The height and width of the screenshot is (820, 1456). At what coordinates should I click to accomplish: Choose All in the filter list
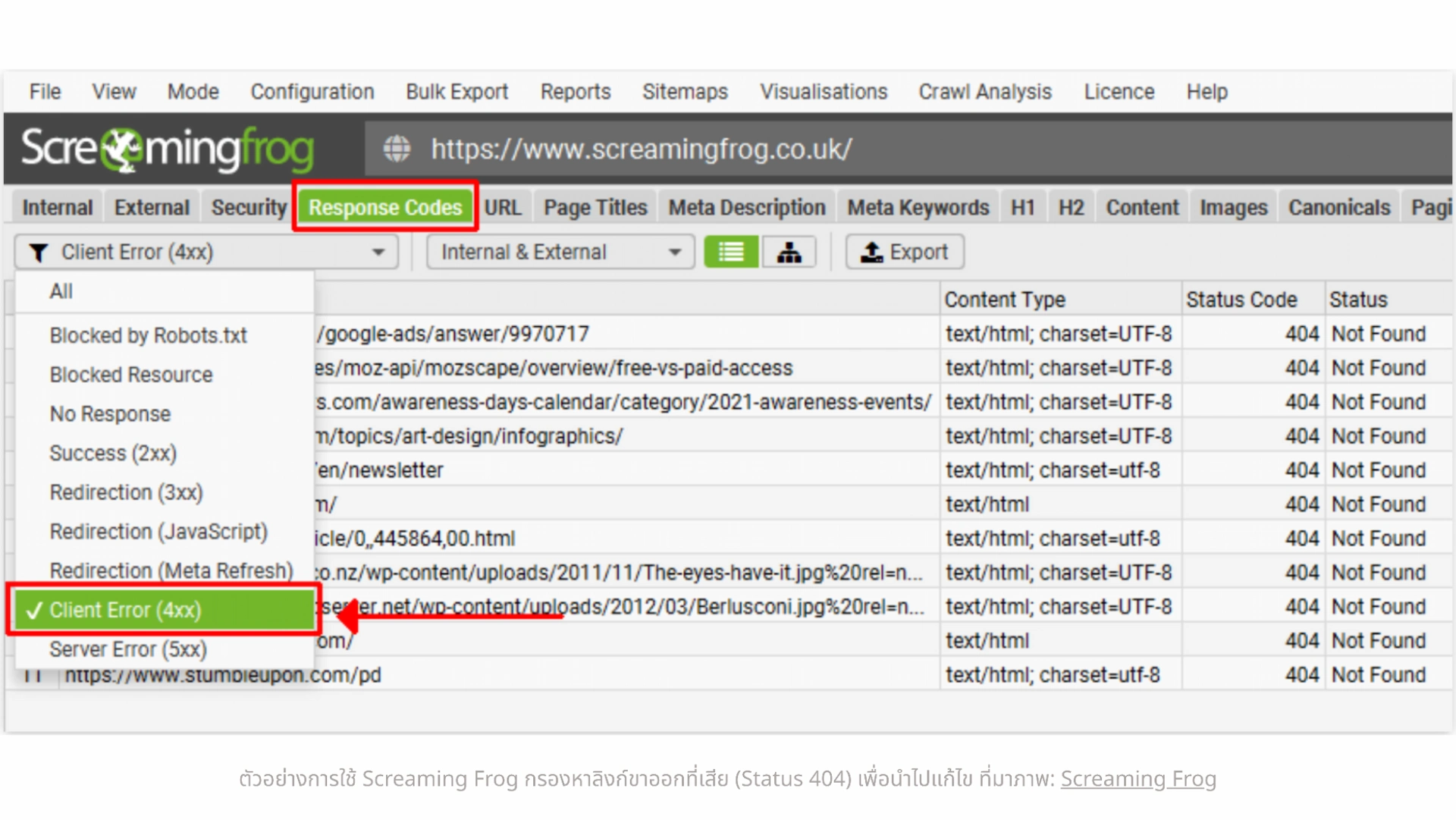pos(165,291)
